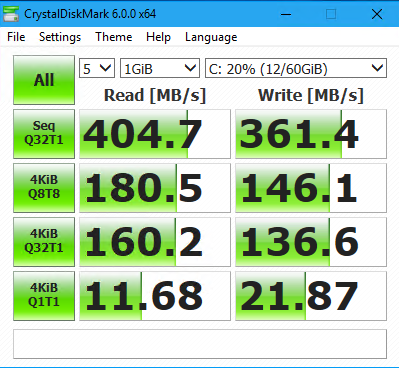The width and height of the screenshot is (399, 369).
Task: Open the test count dropdown showing 5
Action: point(97,68)
